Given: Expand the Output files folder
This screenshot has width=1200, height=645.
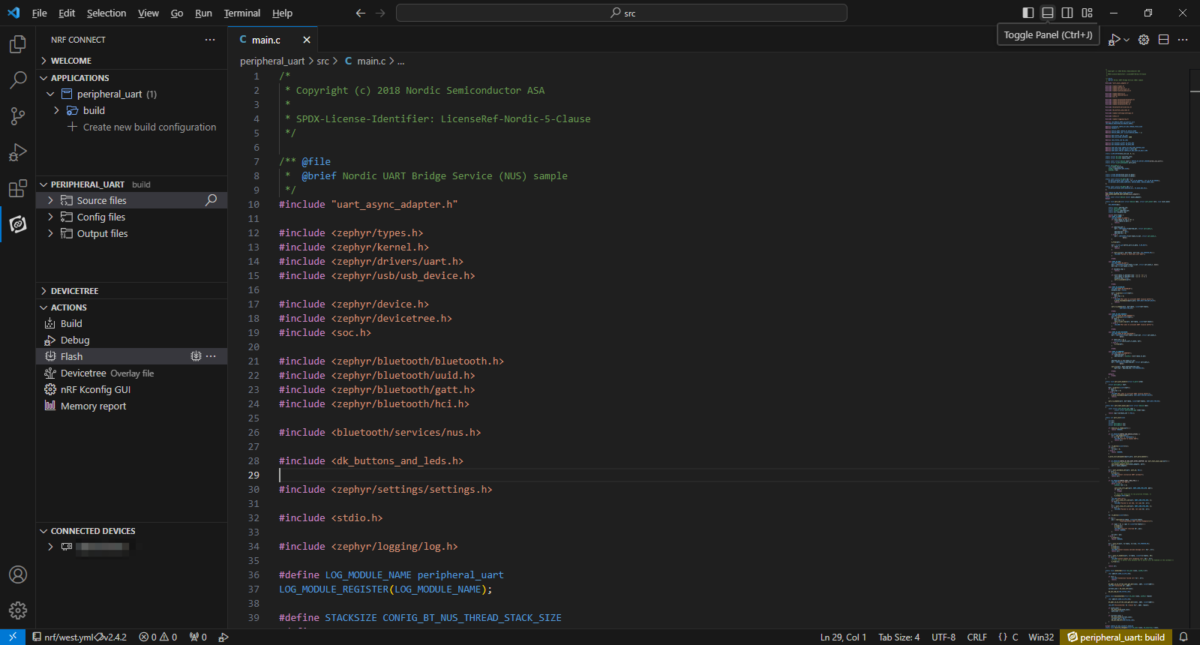Looking at the screenshot, I should (50, 233).
